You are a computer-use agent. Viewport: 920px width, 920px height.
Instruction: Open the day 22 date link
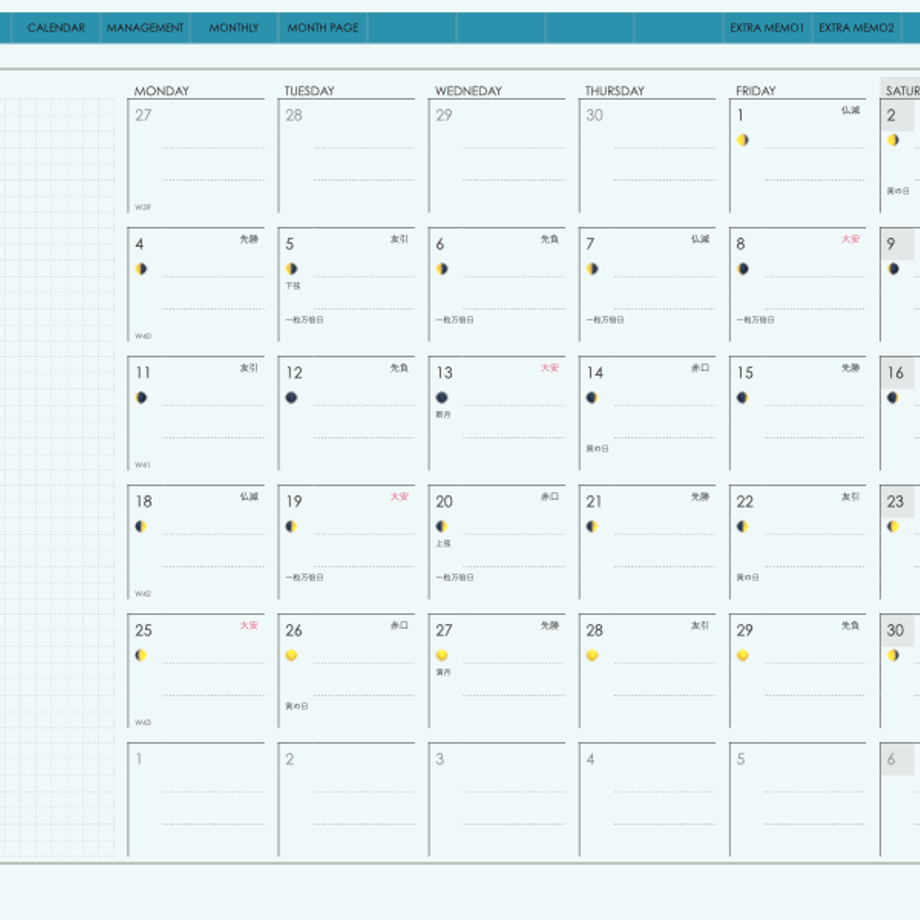(x=745, y=501)
